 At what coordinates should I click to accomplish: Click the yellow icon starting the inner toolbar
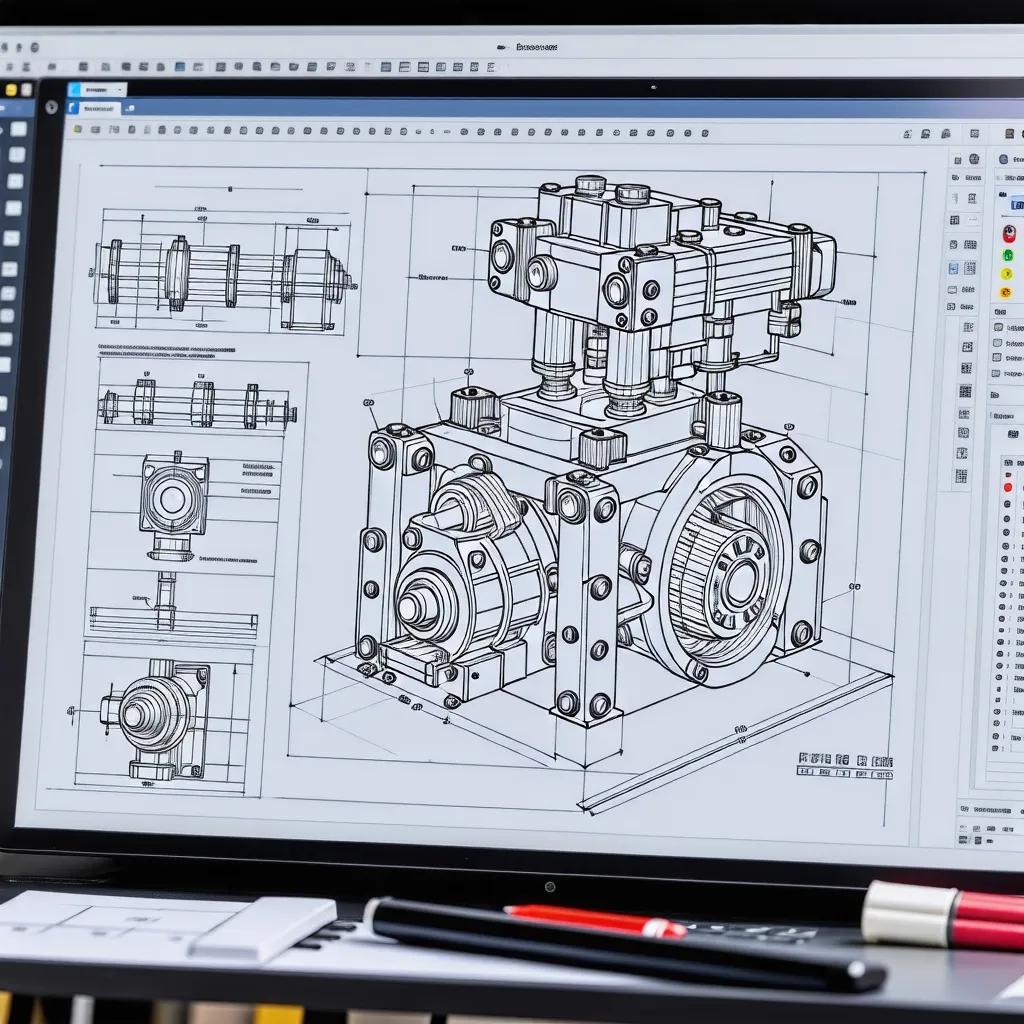pyautogui.click(x=77, y=129)
